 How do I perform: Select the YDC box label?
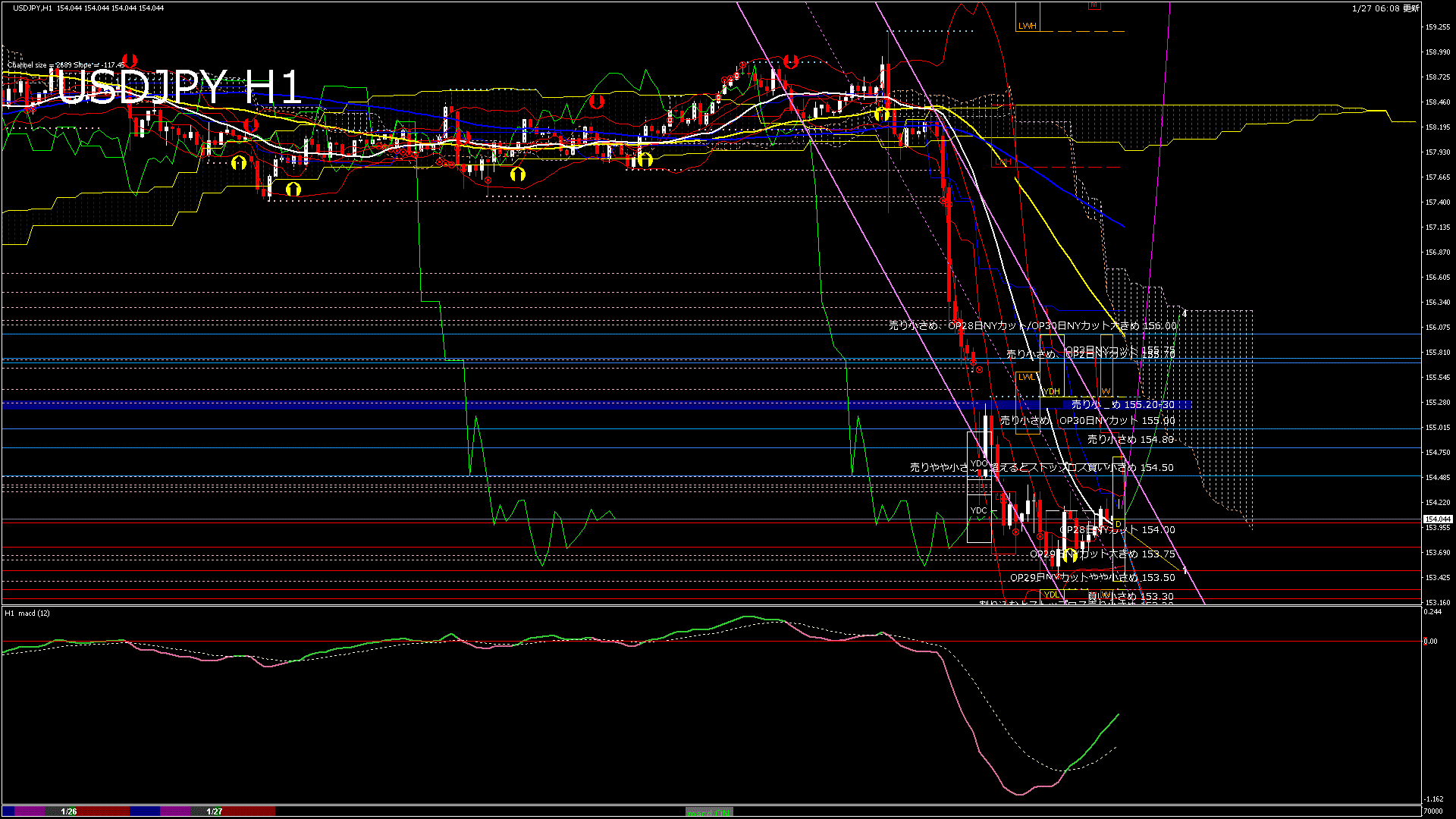coord(979,510)
